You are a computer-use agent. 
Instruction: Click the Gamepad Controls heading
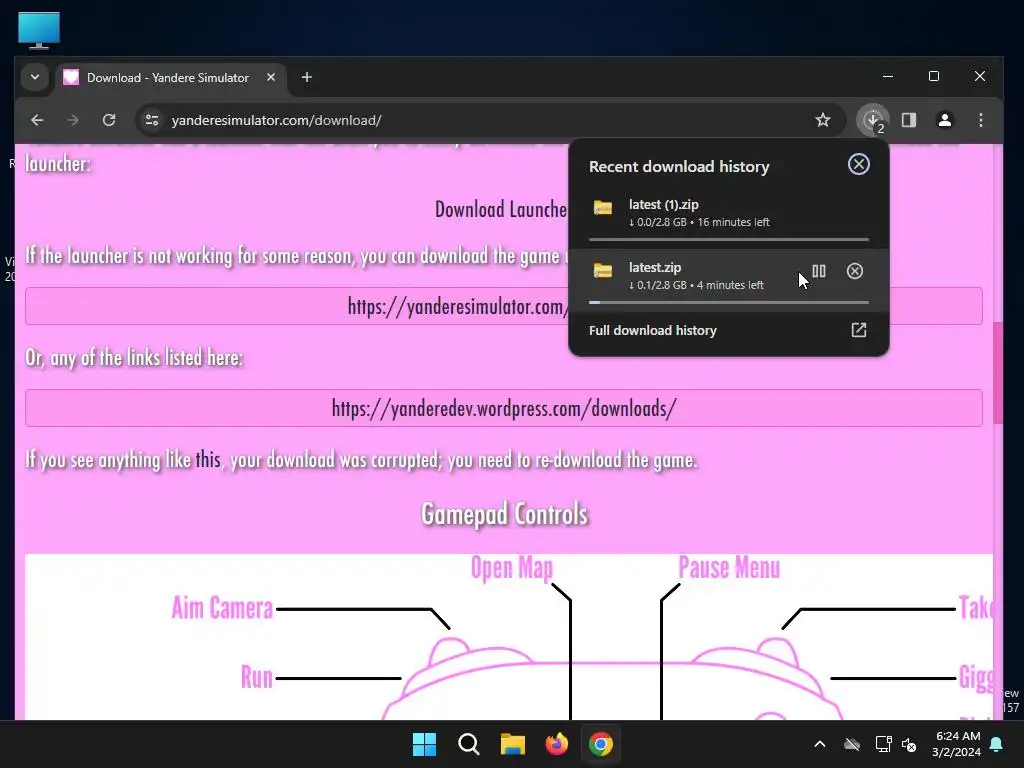pos(504,514)
